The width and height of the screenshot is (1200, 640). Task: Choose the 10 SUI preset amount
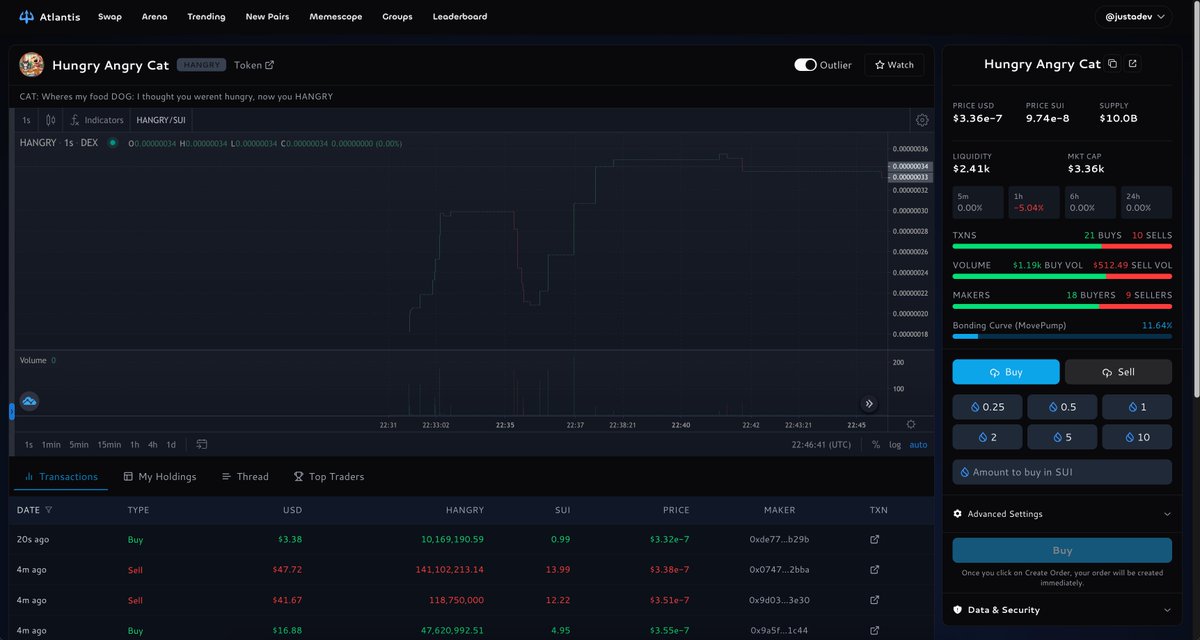click(x=1137, y=437)
